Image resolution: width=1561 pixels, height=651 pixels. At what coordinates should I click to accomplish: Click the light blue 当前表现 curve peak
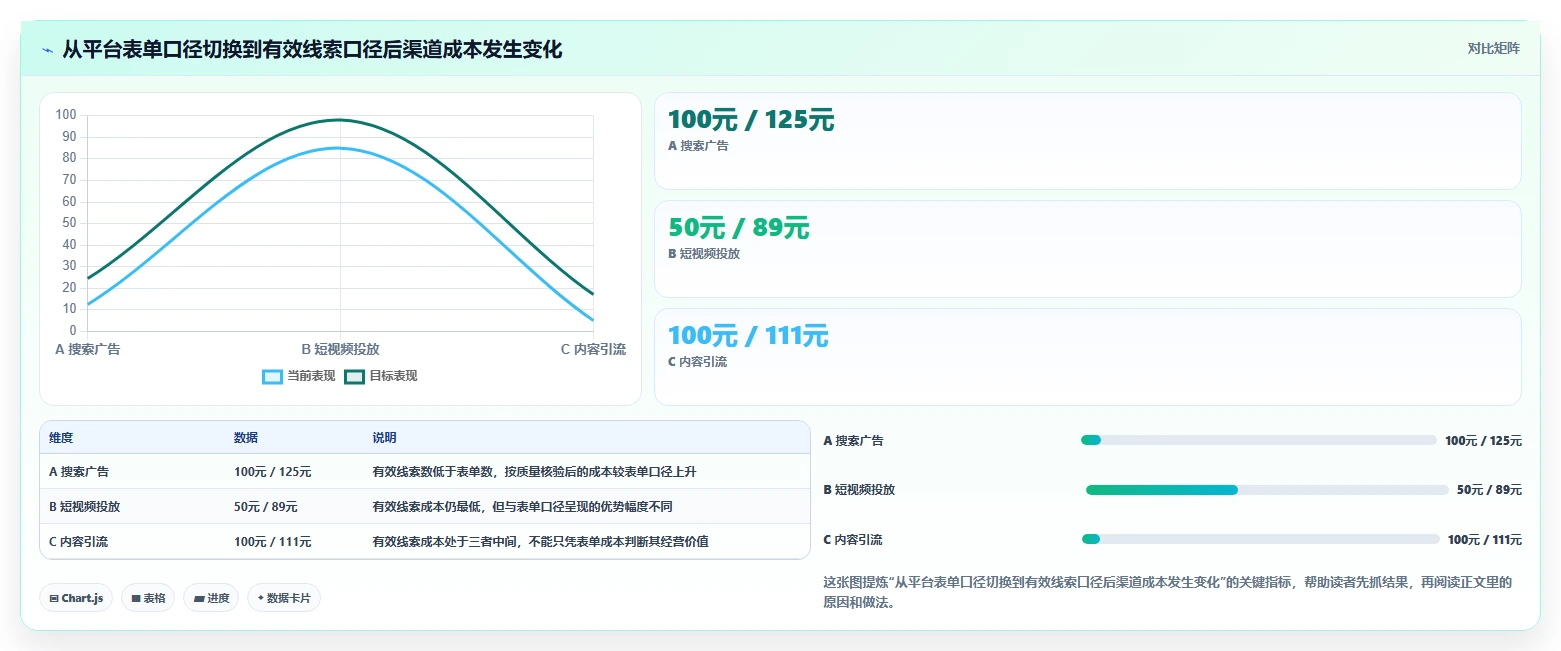tap(340, 148)
